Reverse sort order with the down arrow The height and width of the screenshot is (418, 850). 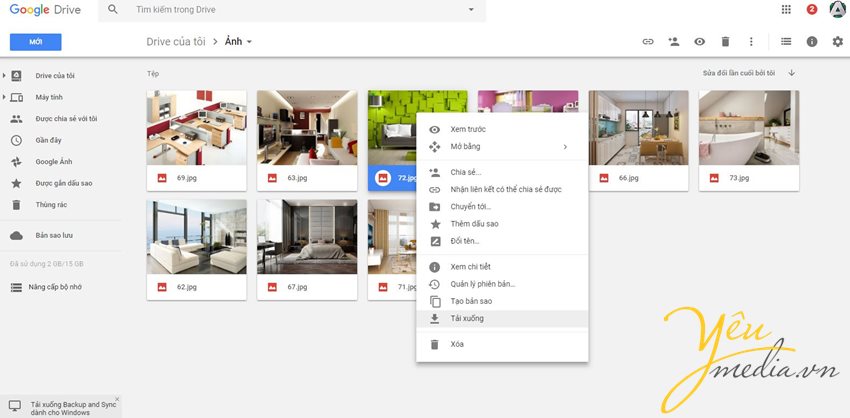791,73
